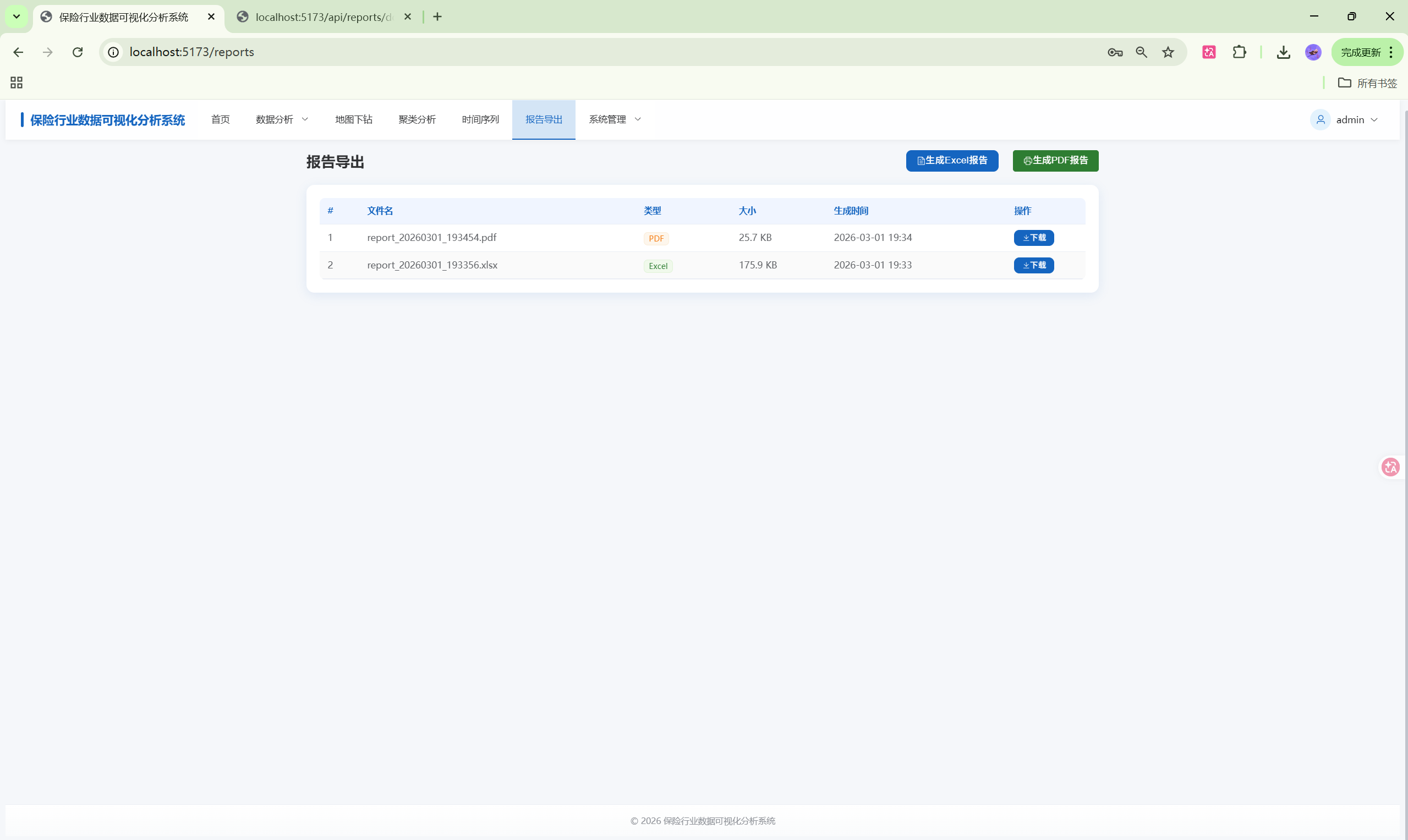Click the password key icon in address bar
The width and height of the screenshot is (1408, 840).
(x=1115, y=52)
